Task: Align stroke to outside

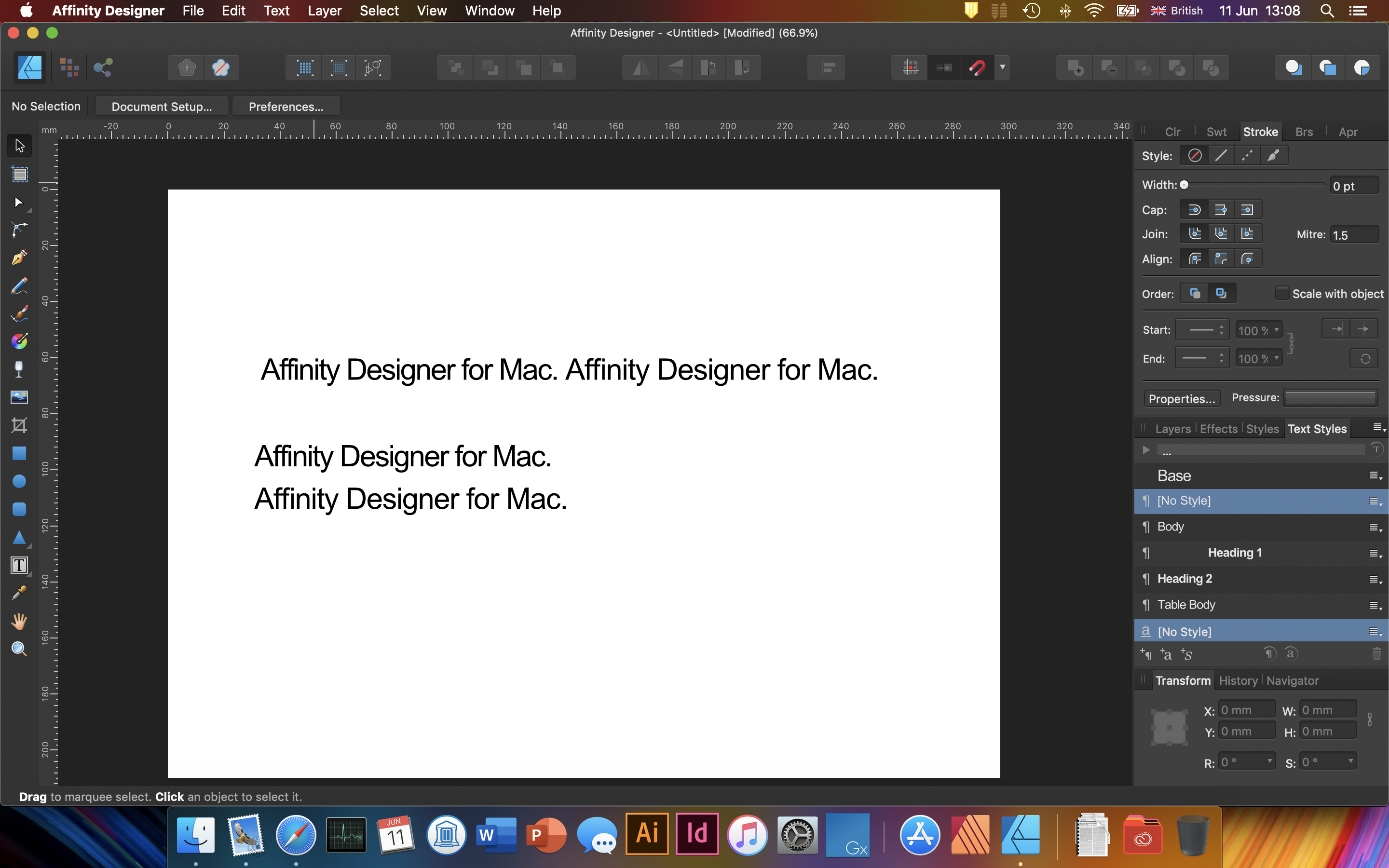Action: [x=1247, y=259]
